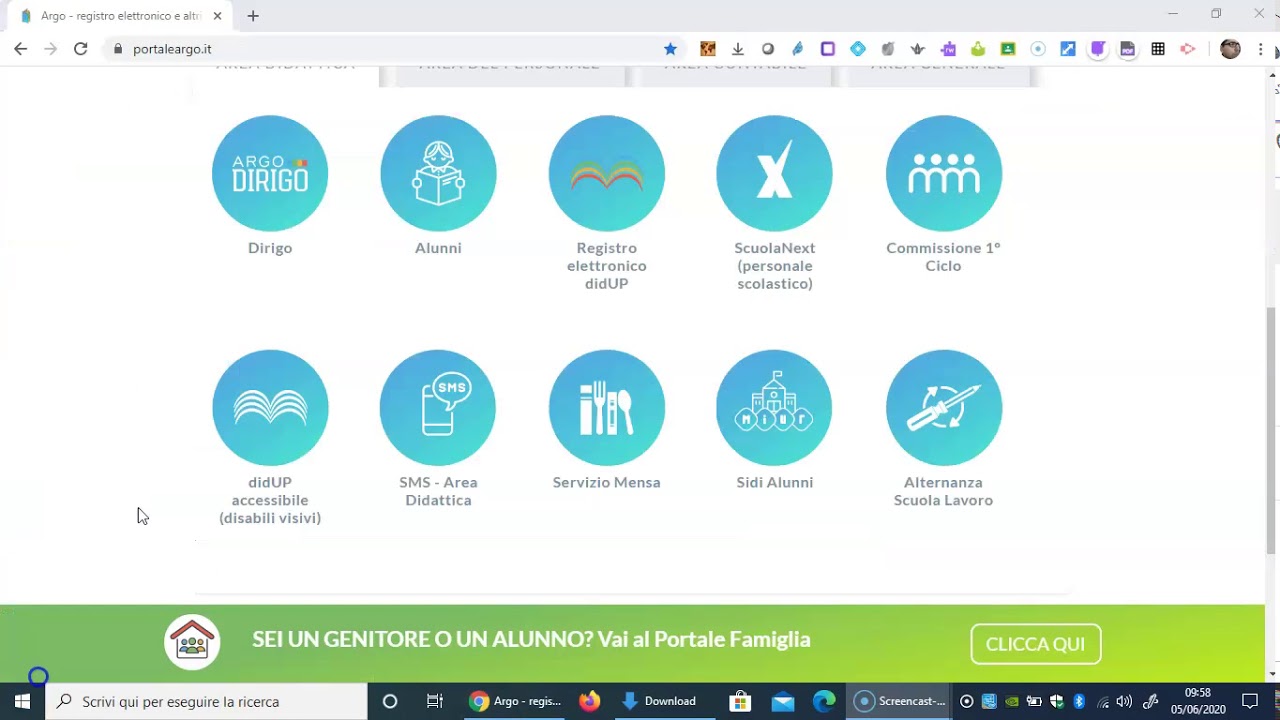The height and width of the screenshot is (720, 1280).
Task: Launch the Alunni student icon
Action: click(x=438, y=173)
